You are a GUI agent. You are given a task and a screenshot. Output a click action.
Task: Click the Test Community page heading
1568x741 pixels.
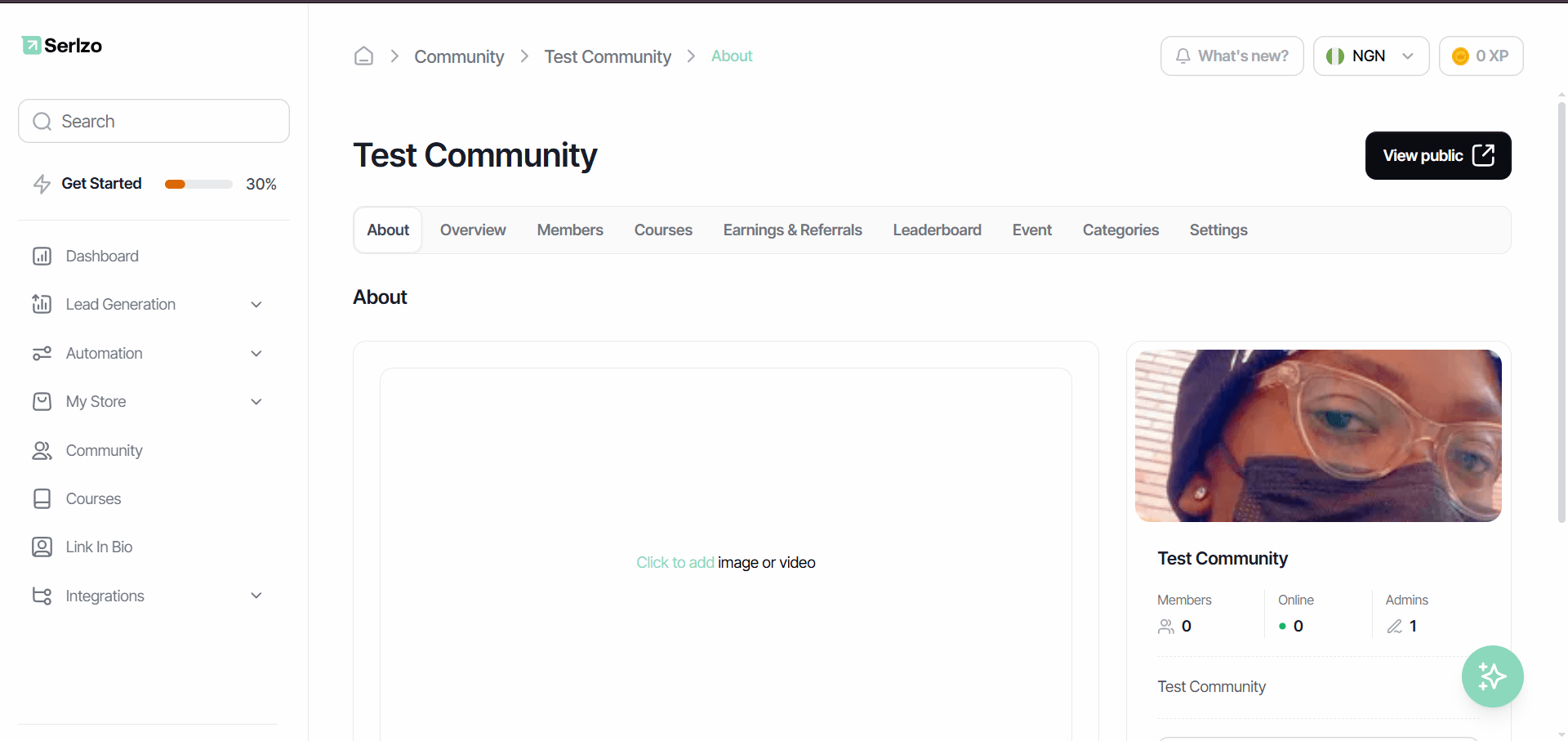(475, 155)
